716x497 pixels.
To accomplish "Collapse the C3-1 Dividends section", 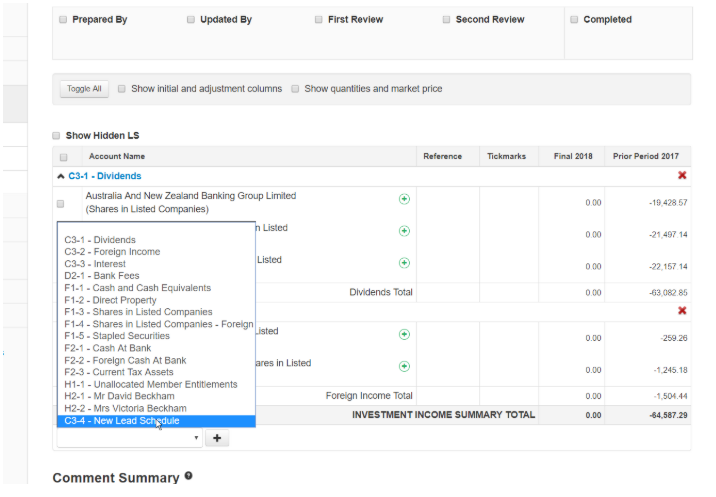I will (61, 176).
